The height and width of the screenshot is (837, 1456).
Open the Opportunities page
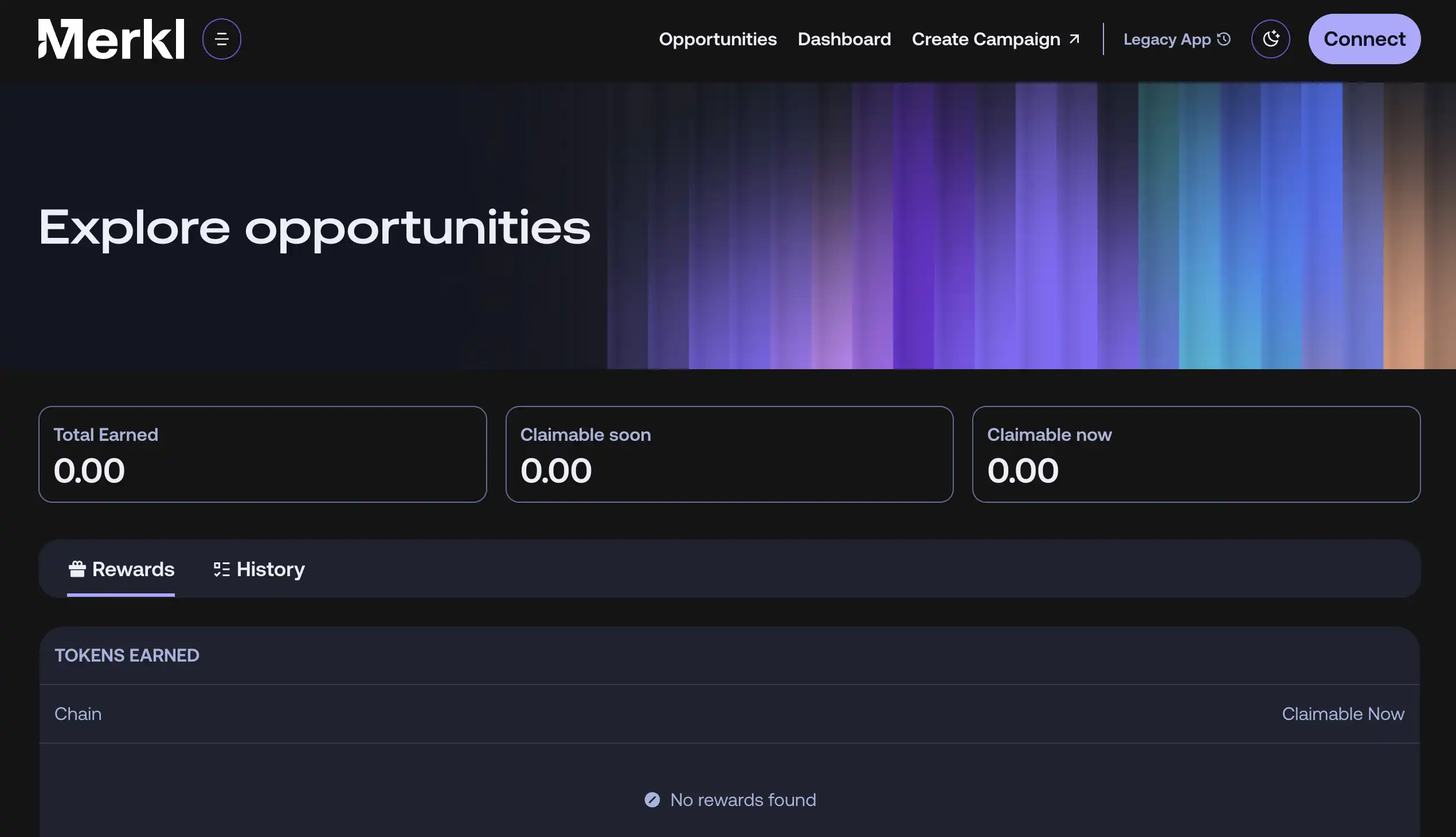coord(717,39)
